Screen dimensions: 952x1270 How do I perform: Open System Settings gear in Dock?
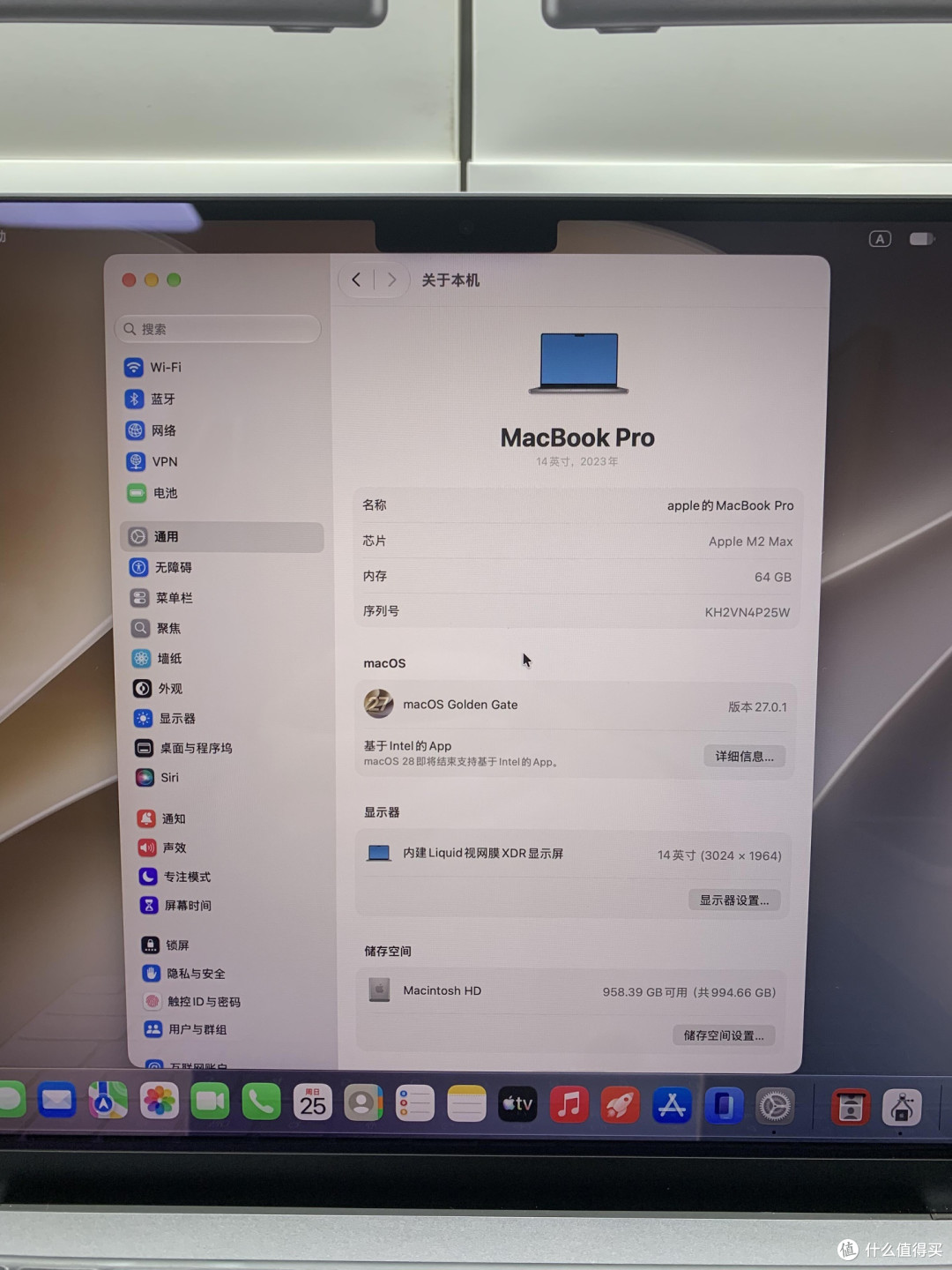pyautogui.click(x=775, y=1106)
